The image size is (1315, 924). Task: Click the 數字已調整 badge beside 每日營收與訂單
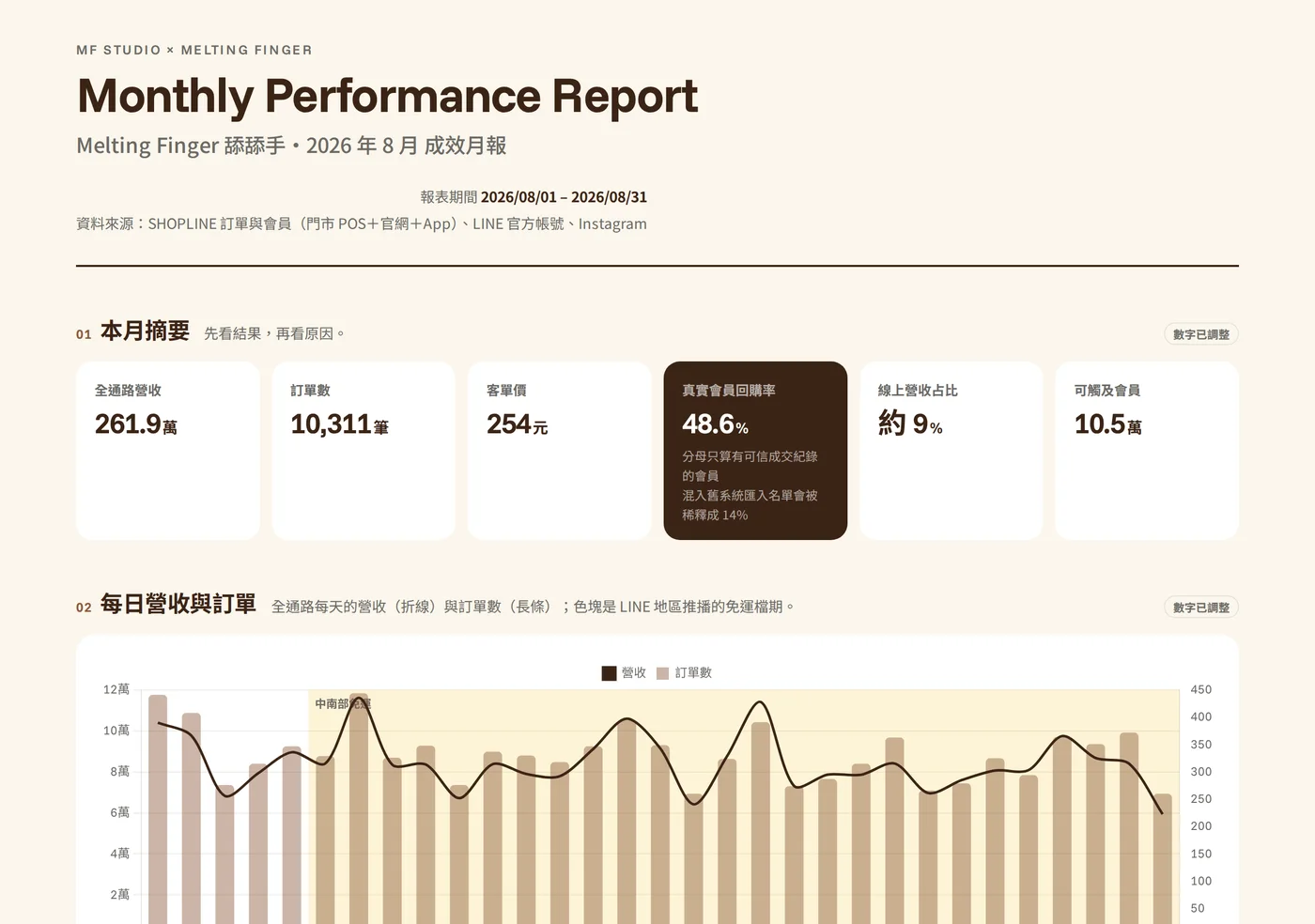(1201, 608)
